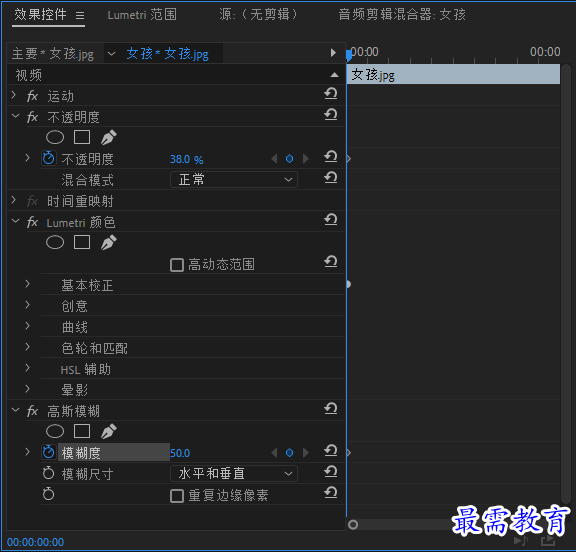Go to previous 不透明度 keyframe
The height and width of the screenshot is (552, 576).
274,159
